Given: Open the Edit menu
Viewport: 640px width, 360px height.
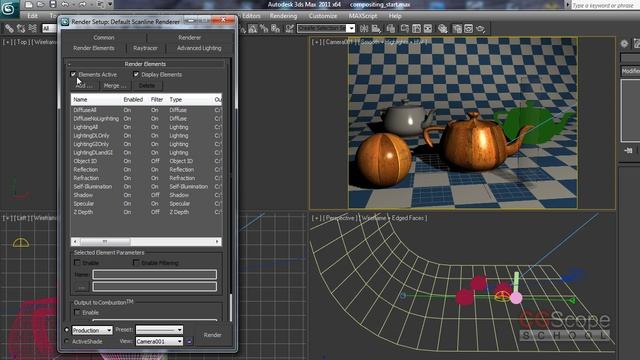Looking at the screenshot, I should [33, 16].
